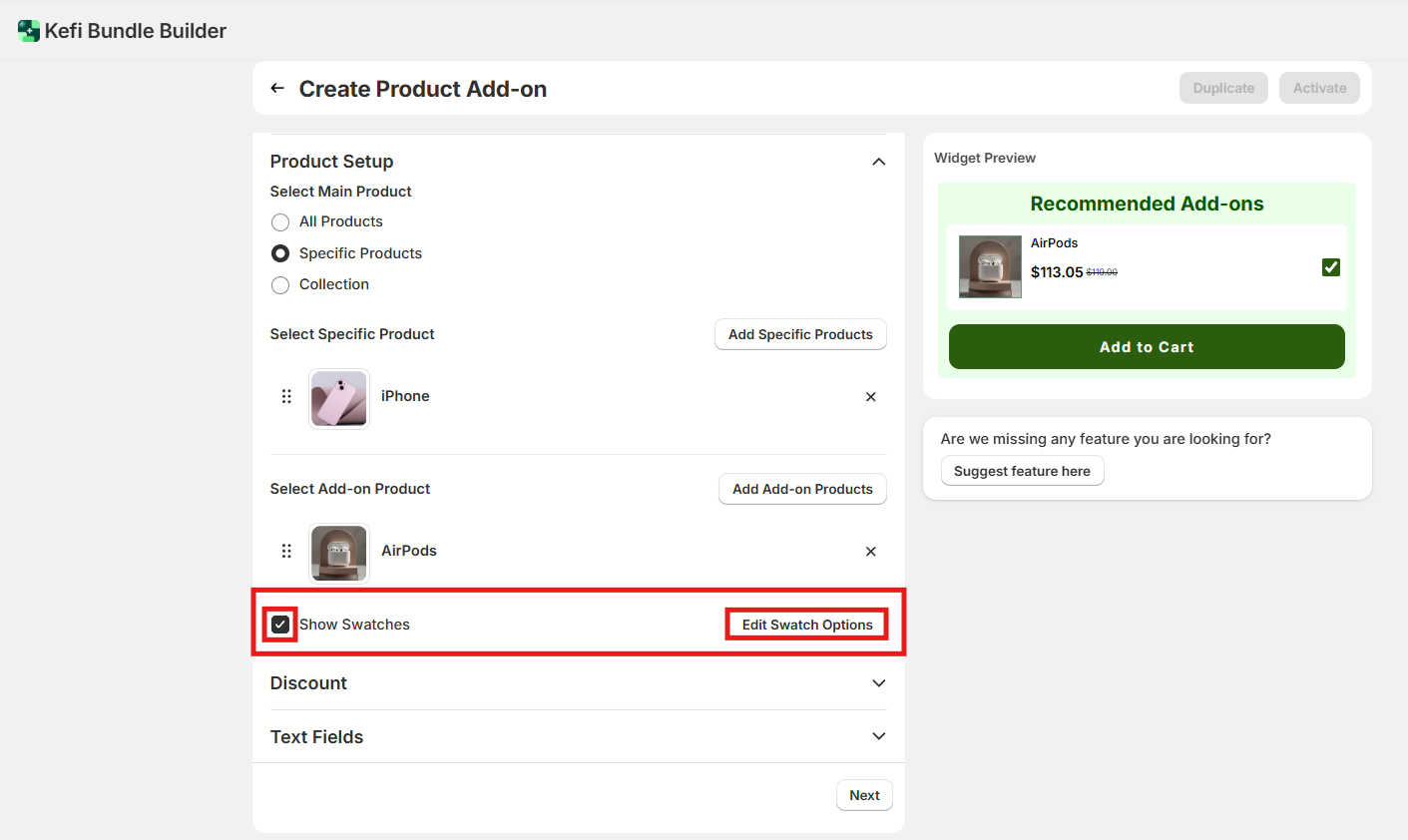Viewport: 1408px width, 840px height.
Task: Grab the drag handle next to iPhone
Action: point(286,397)
